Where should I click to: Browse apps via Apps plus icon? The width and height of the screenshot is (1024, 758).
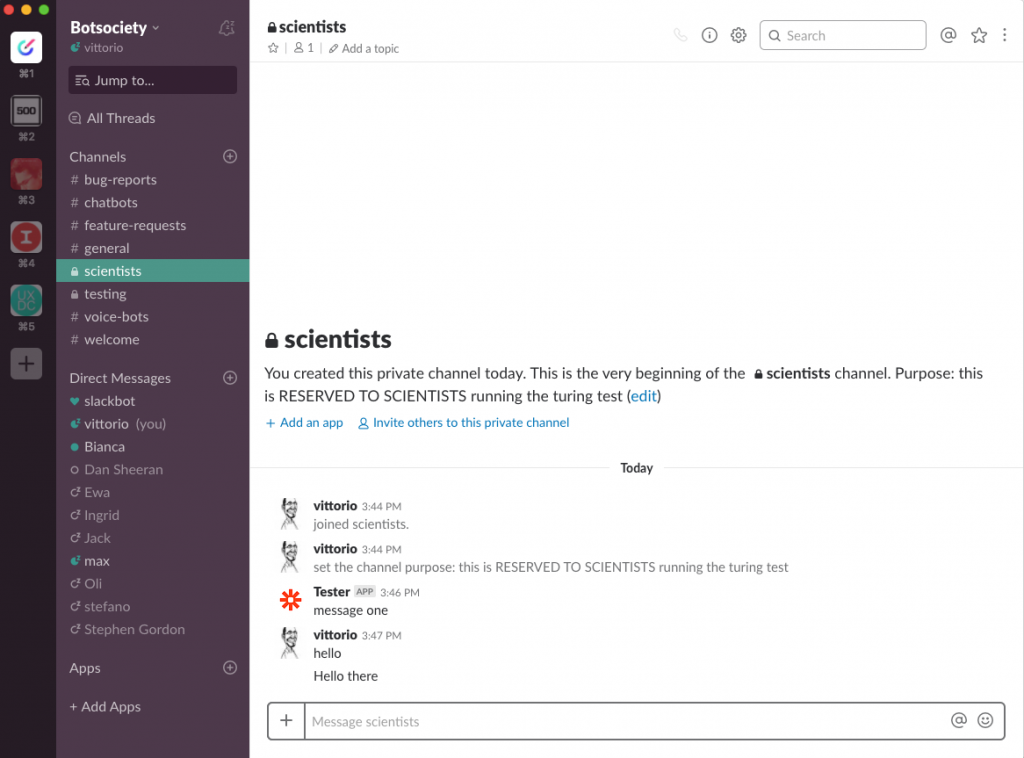point(230,668)
